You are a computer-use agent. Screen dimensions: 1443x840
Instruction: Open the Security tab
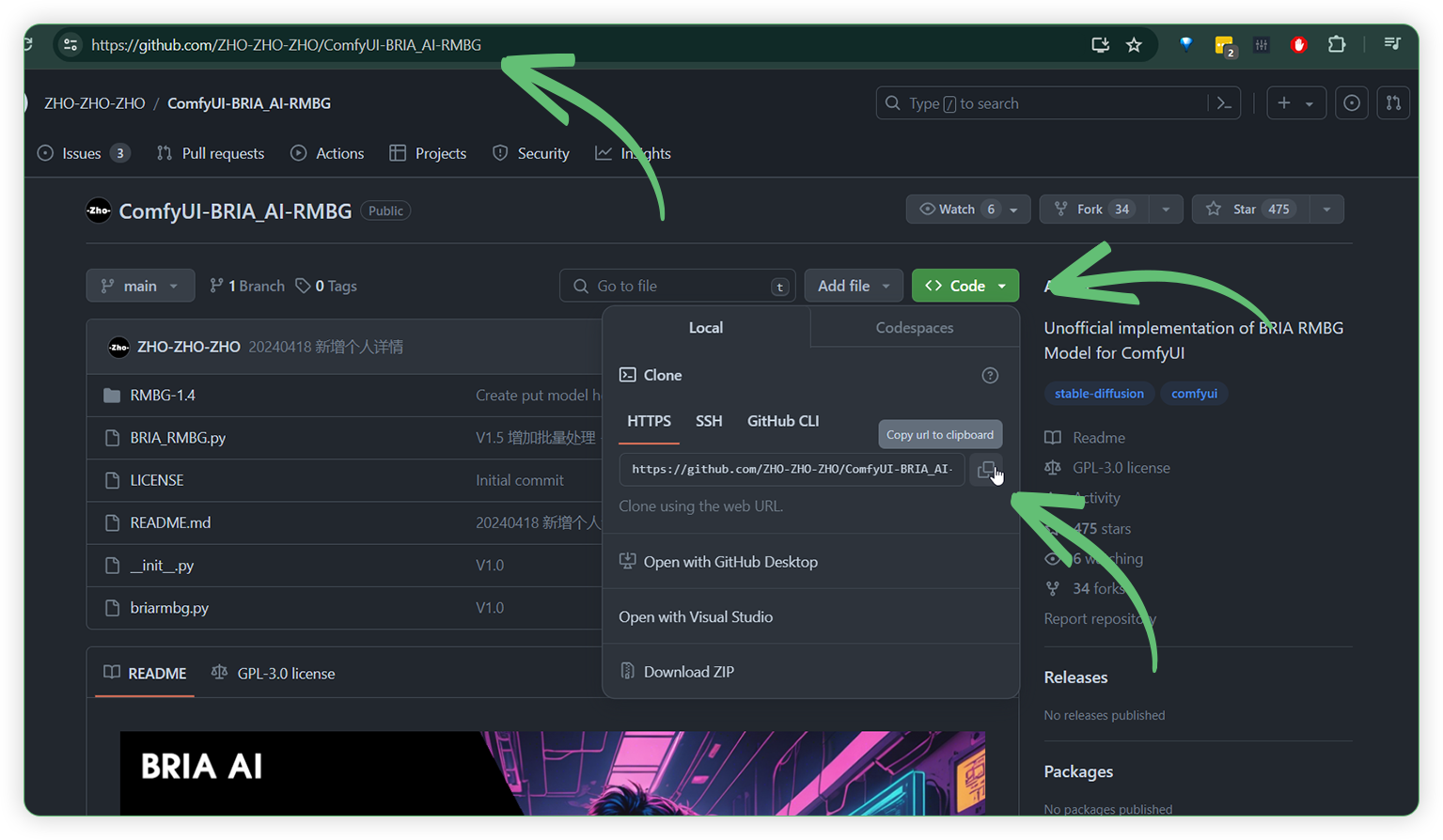point(531,153)
